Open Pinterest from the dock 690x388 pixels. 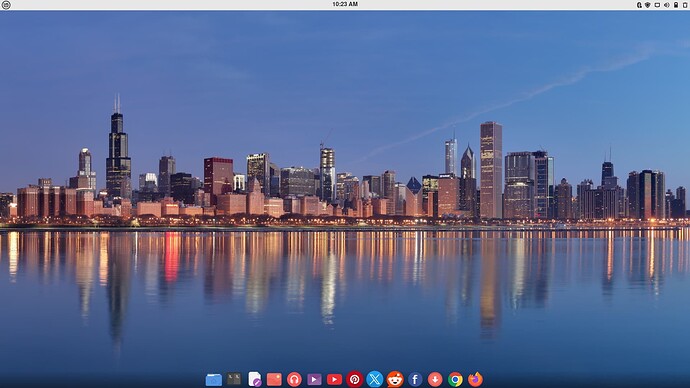pos(355,379)
